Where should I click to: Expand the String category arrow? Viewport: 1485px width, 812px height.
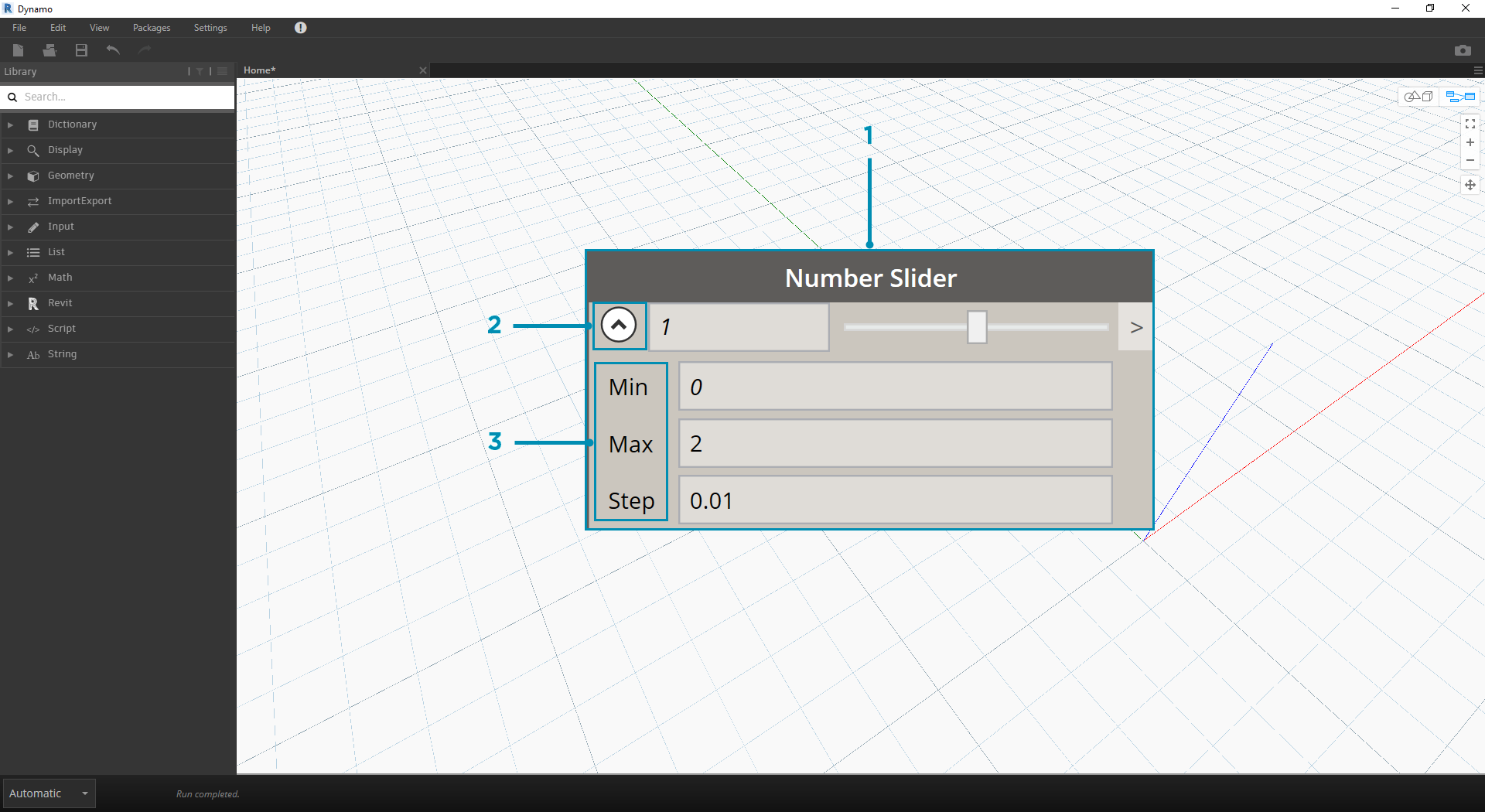coord(10,354)
